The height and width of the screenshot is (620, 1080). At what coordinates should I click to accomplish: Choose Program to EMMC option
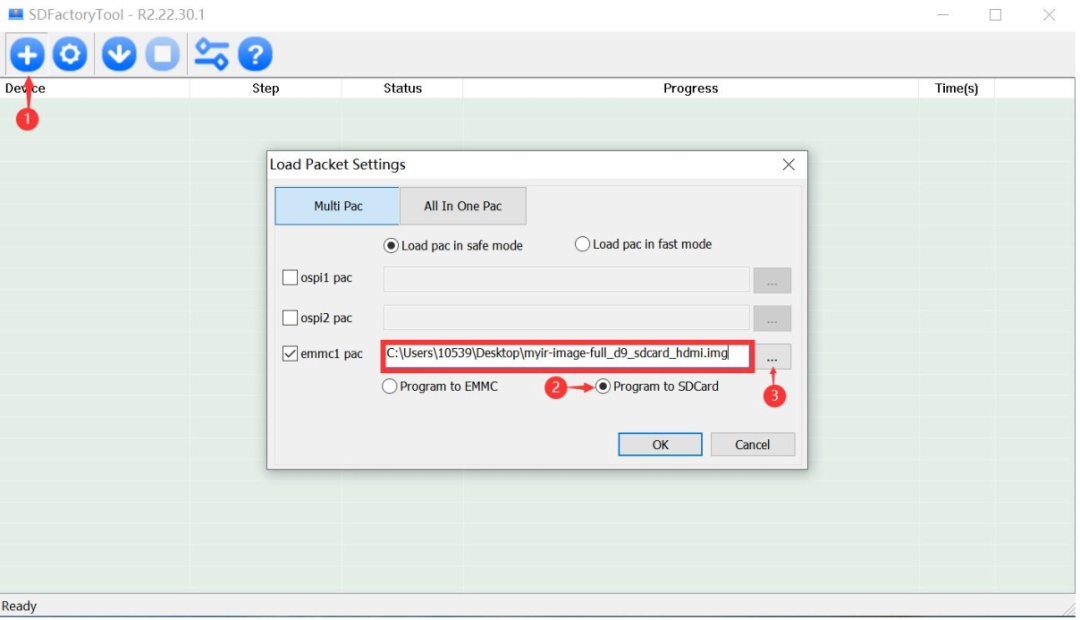pos(390,387)
